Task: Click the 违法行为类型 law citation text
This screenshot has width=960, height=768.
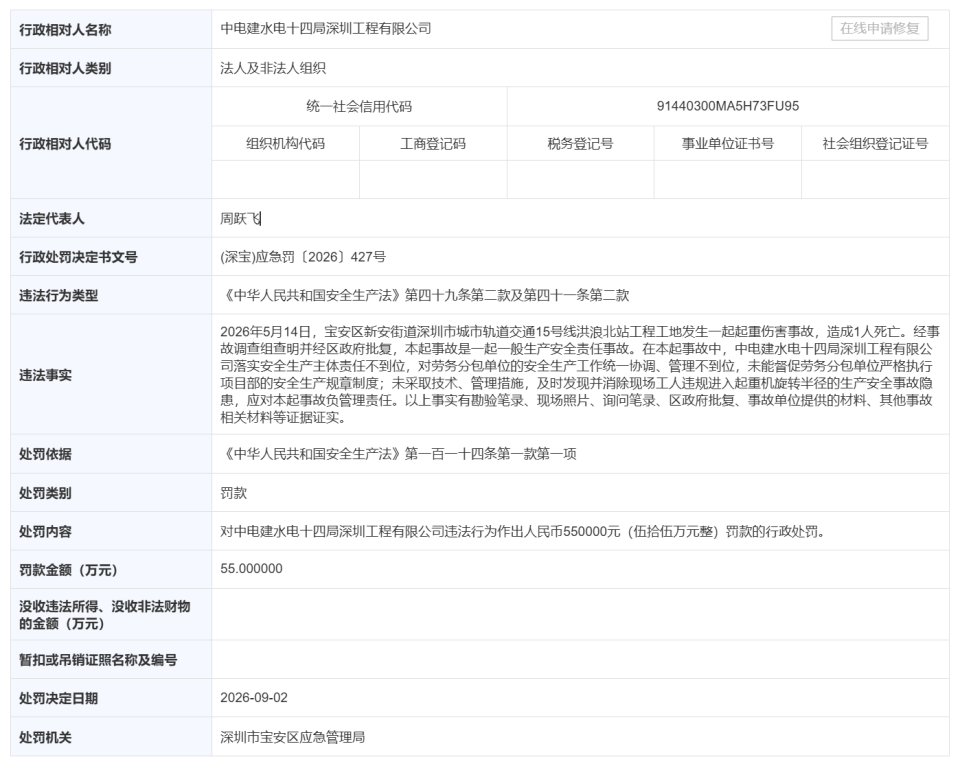Action: (425, 296)
